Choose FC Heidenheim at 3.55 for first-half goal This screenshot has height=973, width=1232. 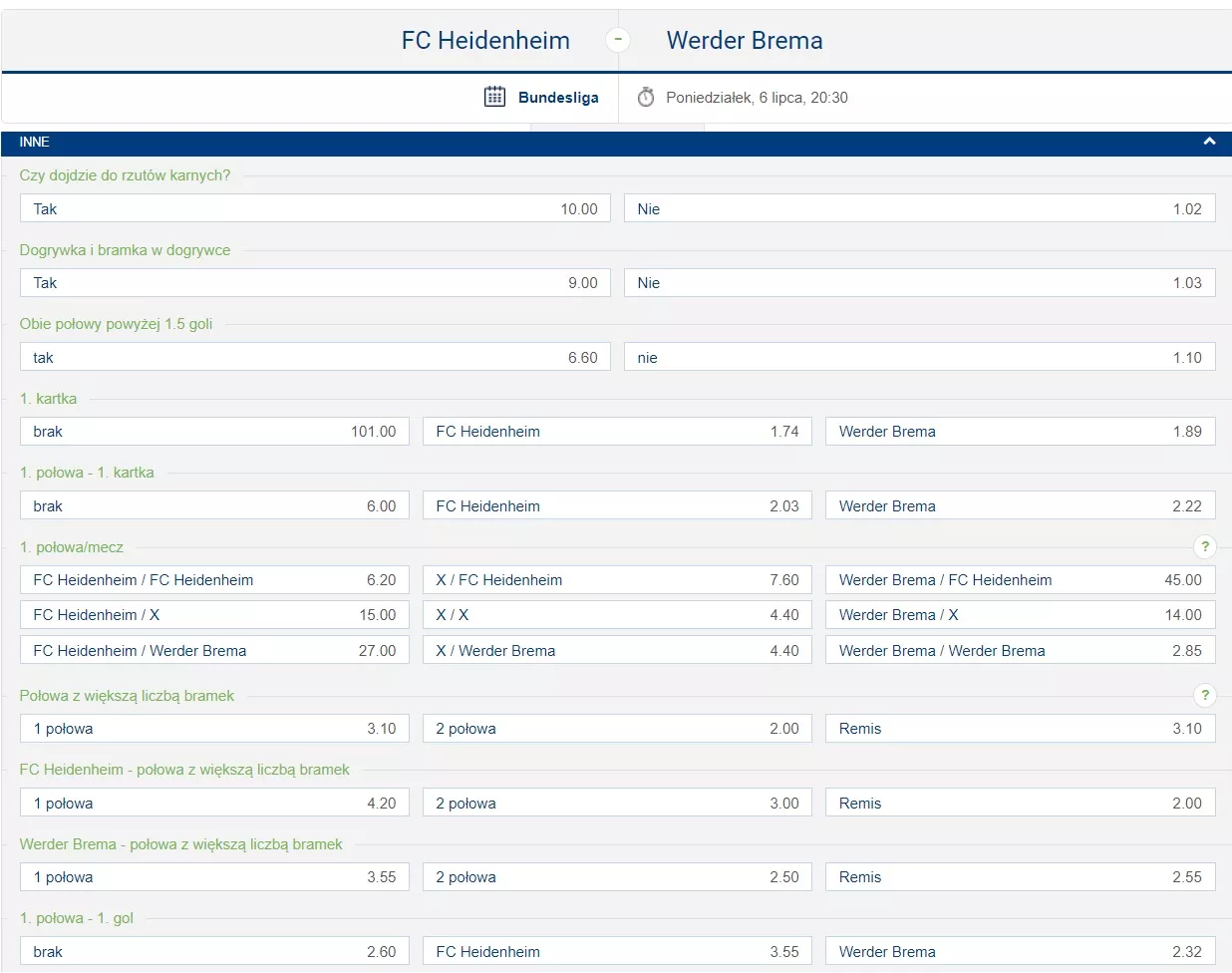point(617,951)
